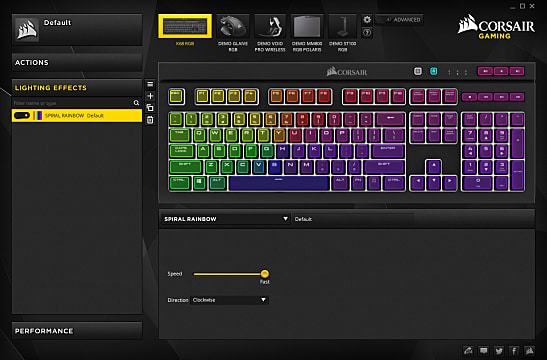547x360 pixels.
Task: Open the Direction Clockwise dropdown
Action: (229, 300)
